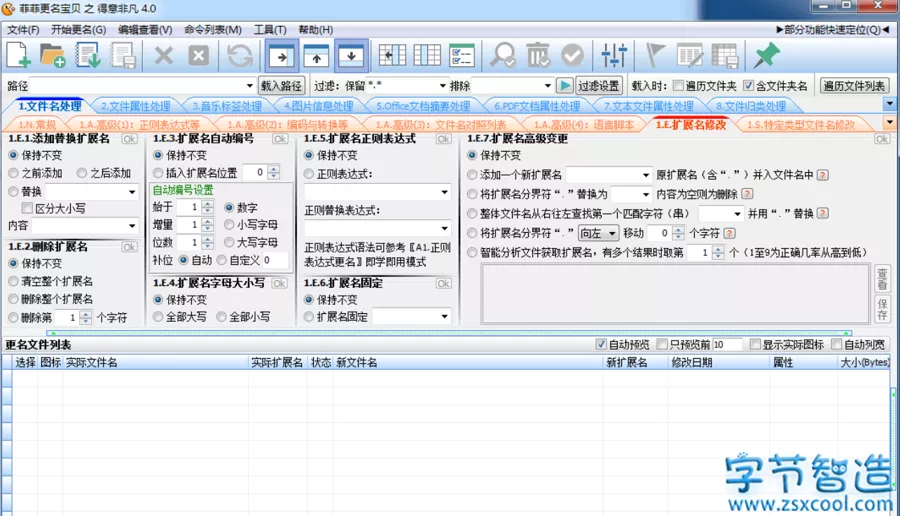
Task: Click the column icon with left arrow
Action: [x=392, y=56]
